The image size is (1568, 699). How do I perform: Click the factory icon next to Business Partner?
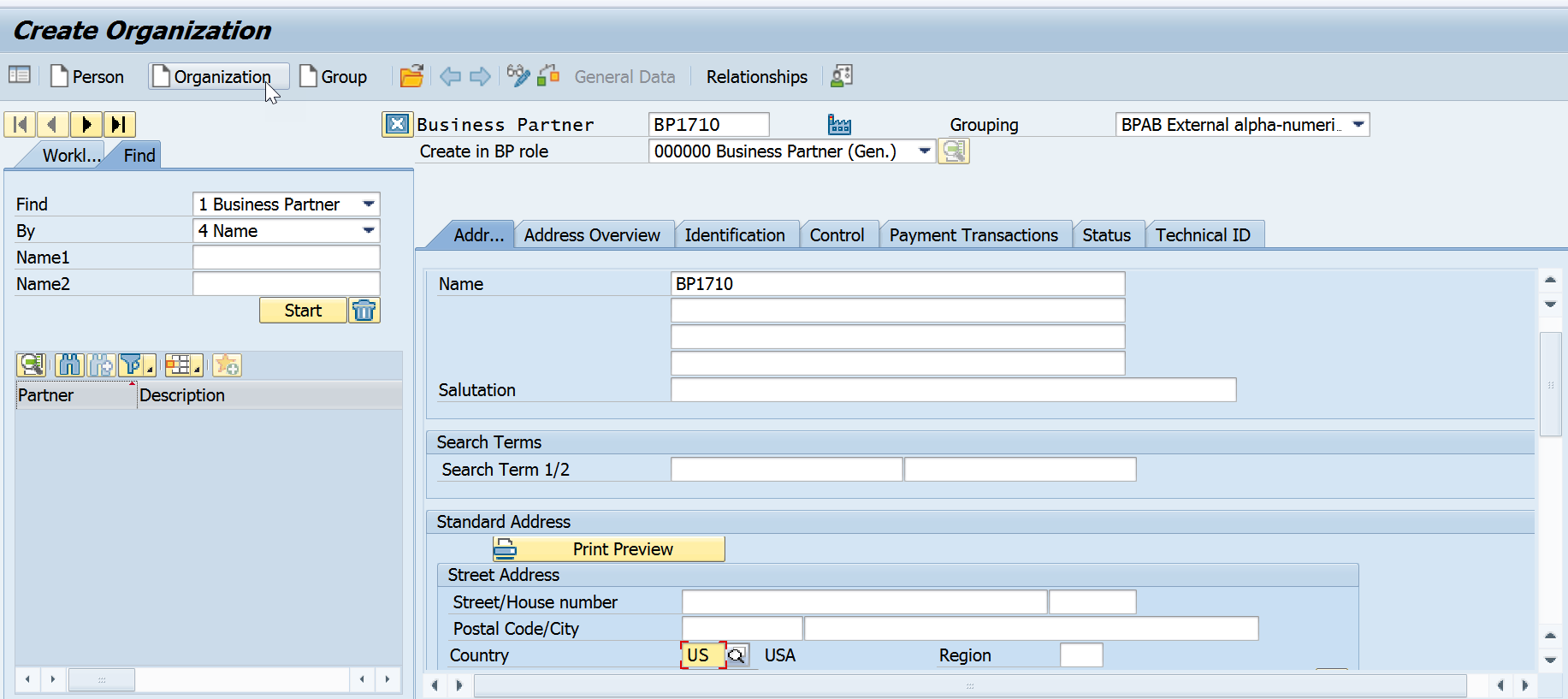[x=839, y=125]
